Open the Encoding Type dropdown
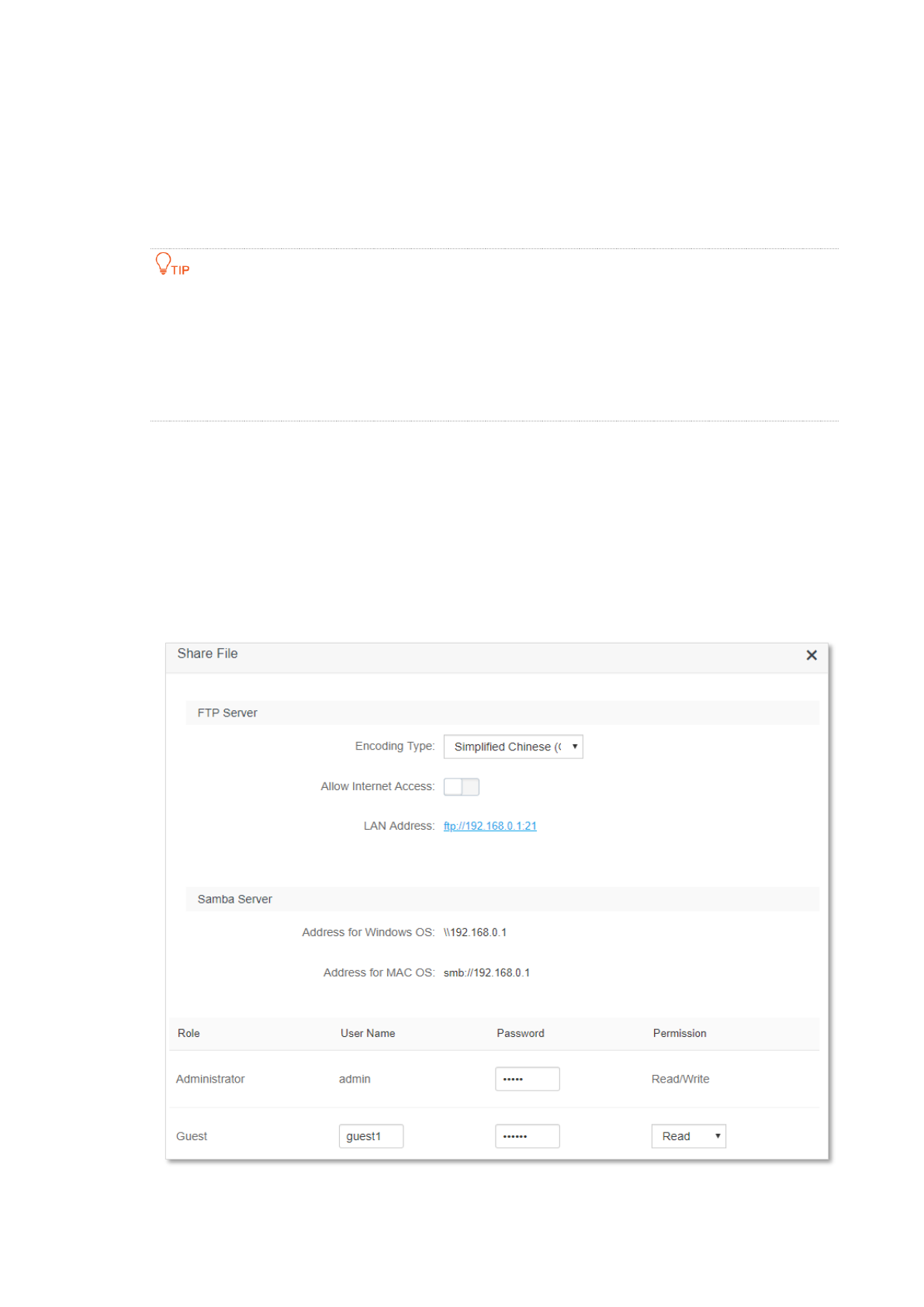This screenshot has height=1307, width=924. click(x=513, y=747)
